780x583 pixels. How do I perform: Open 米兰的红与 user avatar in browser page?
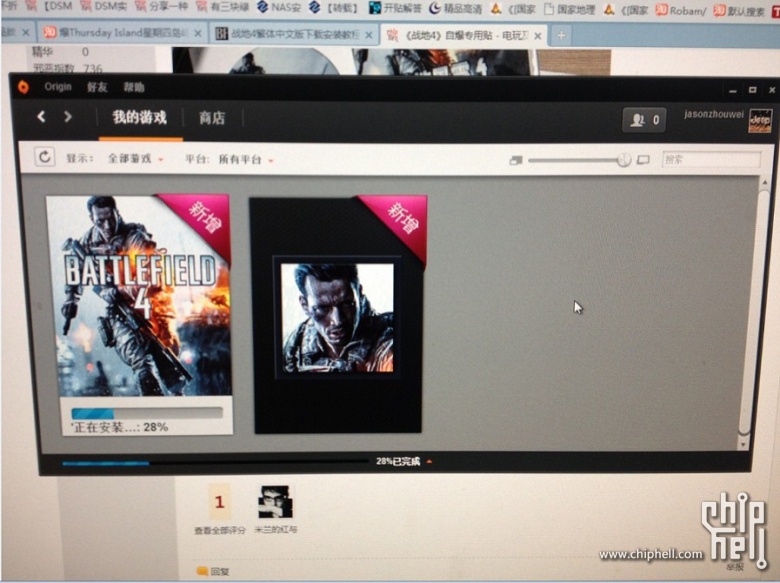pos(275,502)
